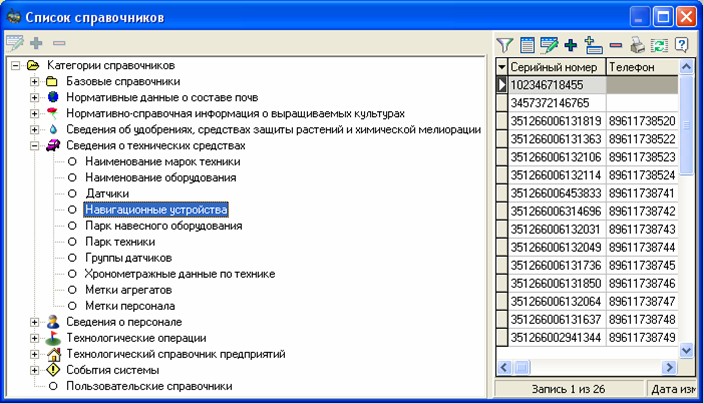Click the table's scroll up arrow
Viewport: 704px width, 404px height.
click(686, 67)
